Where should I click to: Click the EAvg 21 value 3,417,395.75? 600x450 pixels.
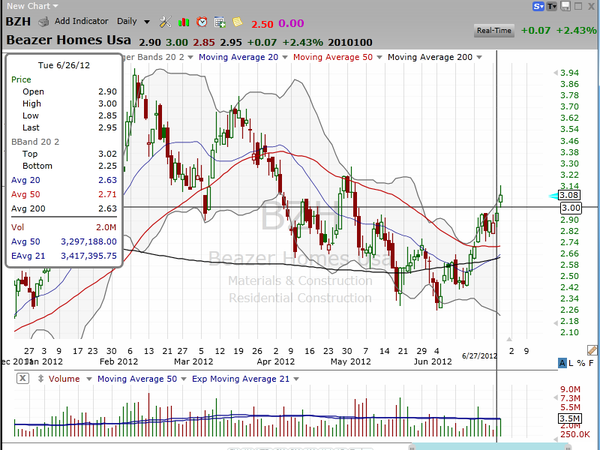(89, 256)
